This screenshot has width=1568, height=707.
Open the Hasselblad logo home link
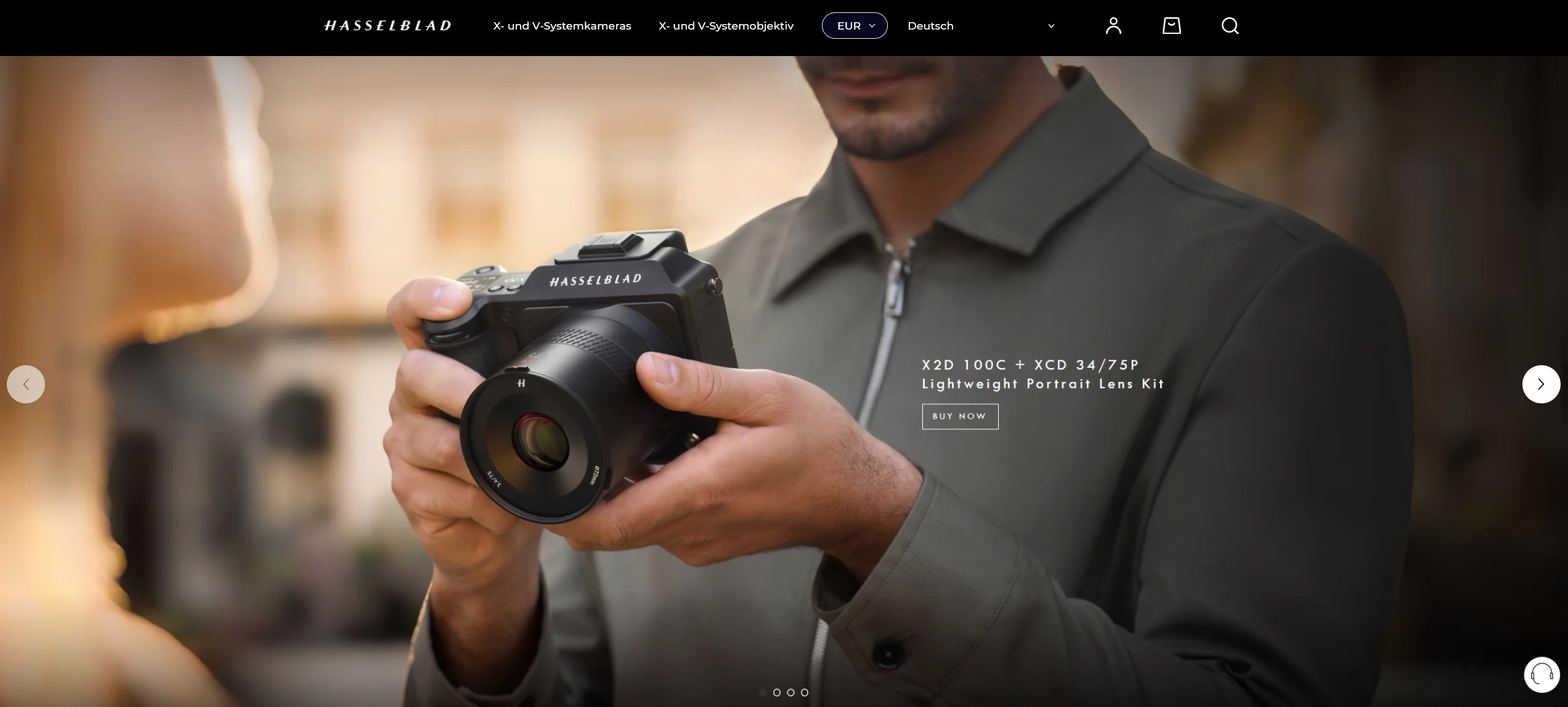[388, 25]
